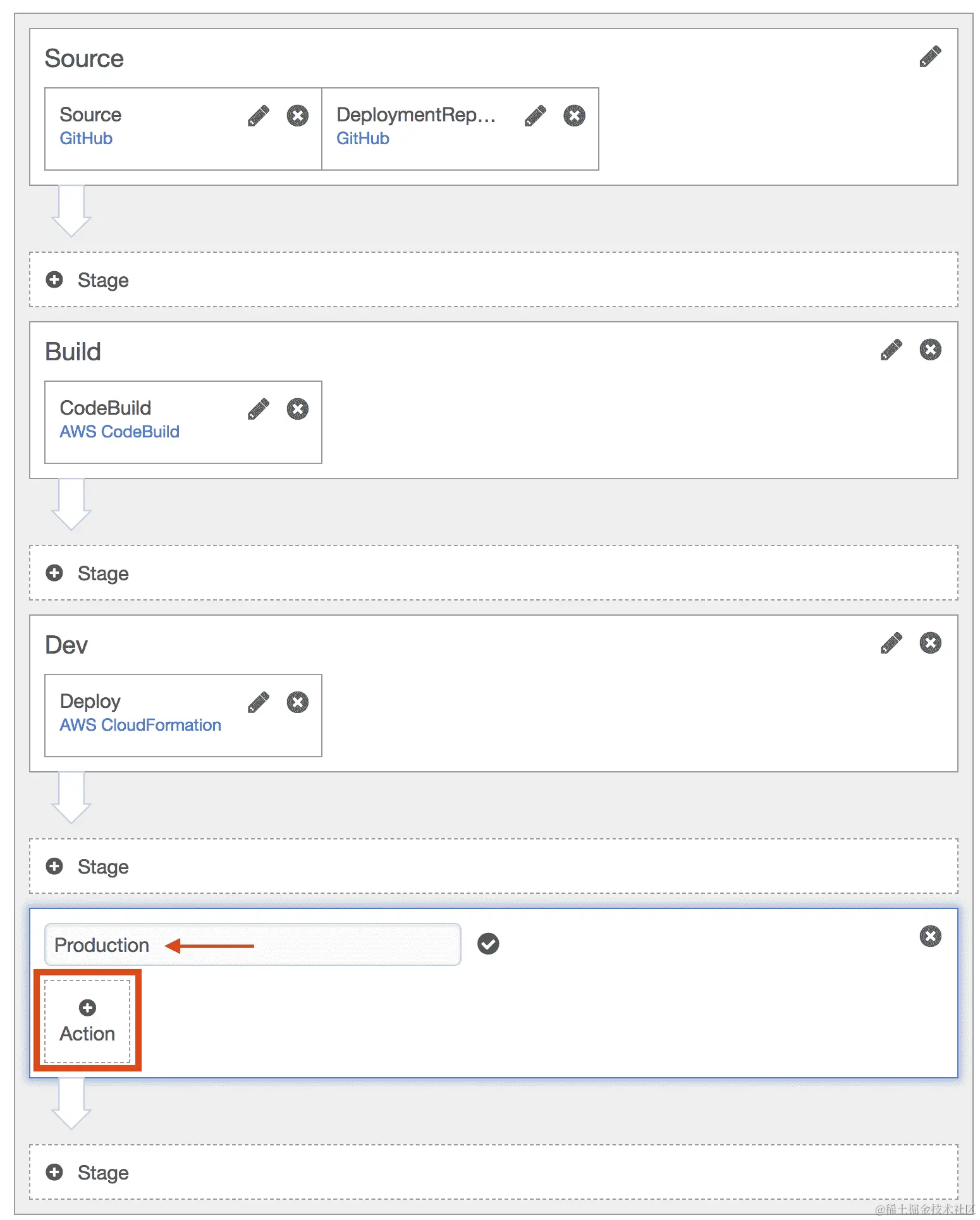The width and height of the screenshot is (980, 1220).
Task: Delete the Source GitHub action
Action: tap(298, 116)
